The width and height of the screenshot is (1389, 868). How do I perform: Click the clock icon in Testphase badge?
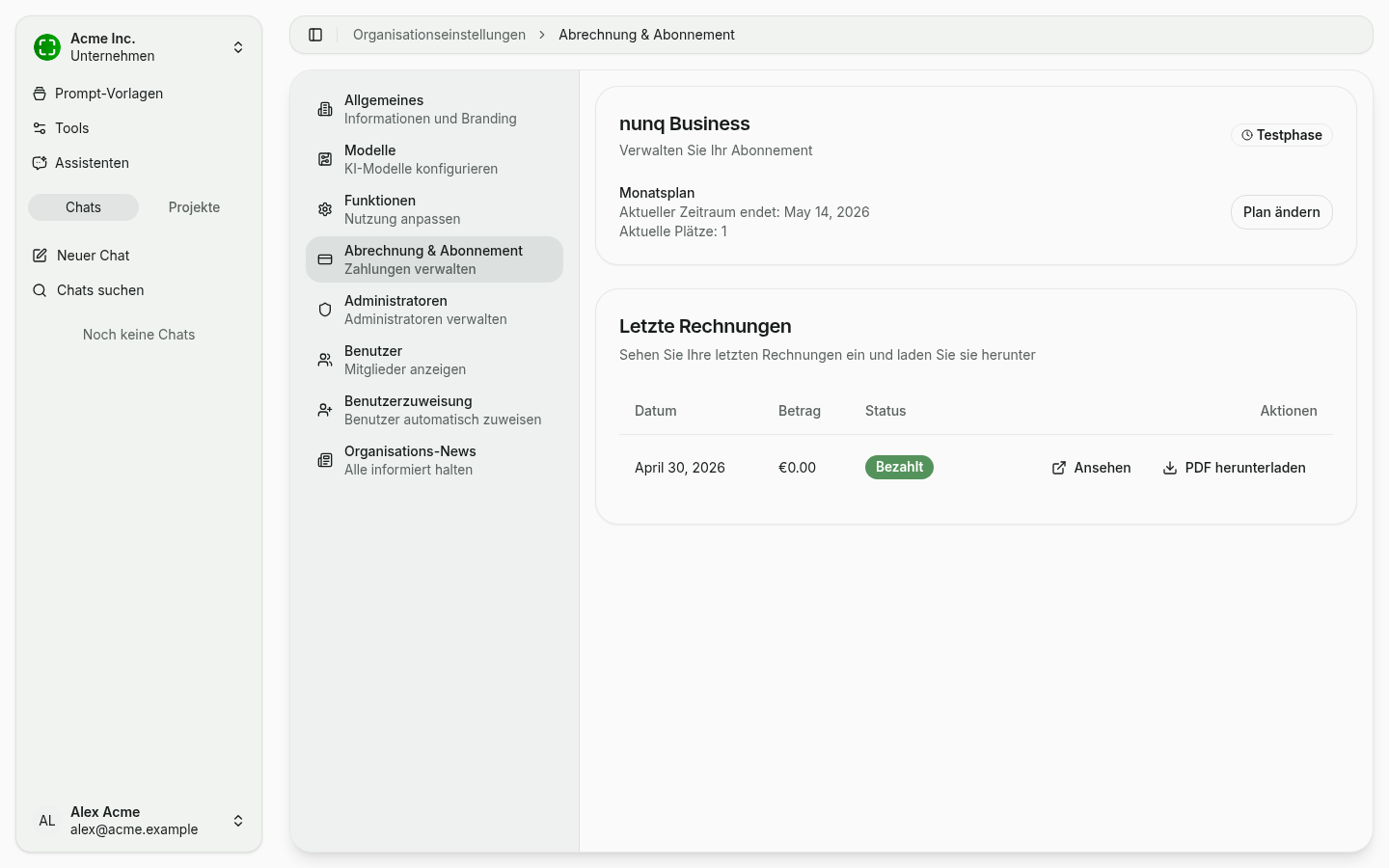pos(1247,135)
